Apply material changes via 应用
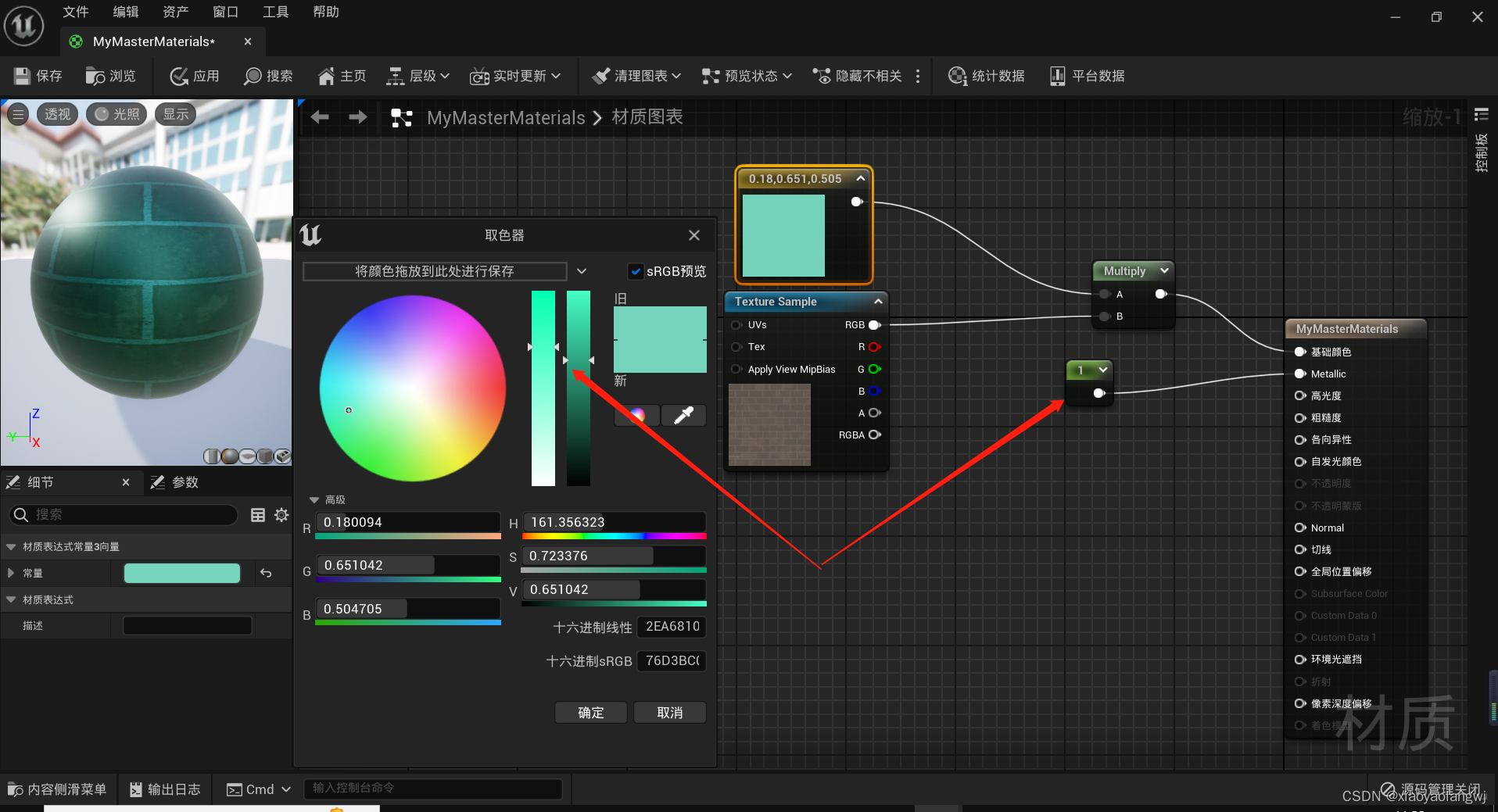Viewport: 1498px width, 812px height. [195, 76]
